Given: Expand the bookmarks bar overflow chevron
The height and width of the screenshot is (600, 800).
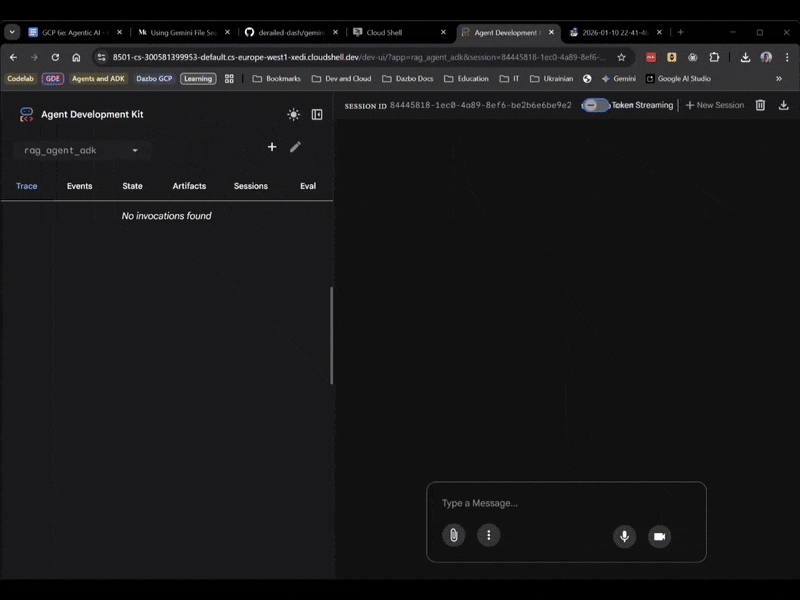Looking at the screenshot, I should (x=779, y=78).
